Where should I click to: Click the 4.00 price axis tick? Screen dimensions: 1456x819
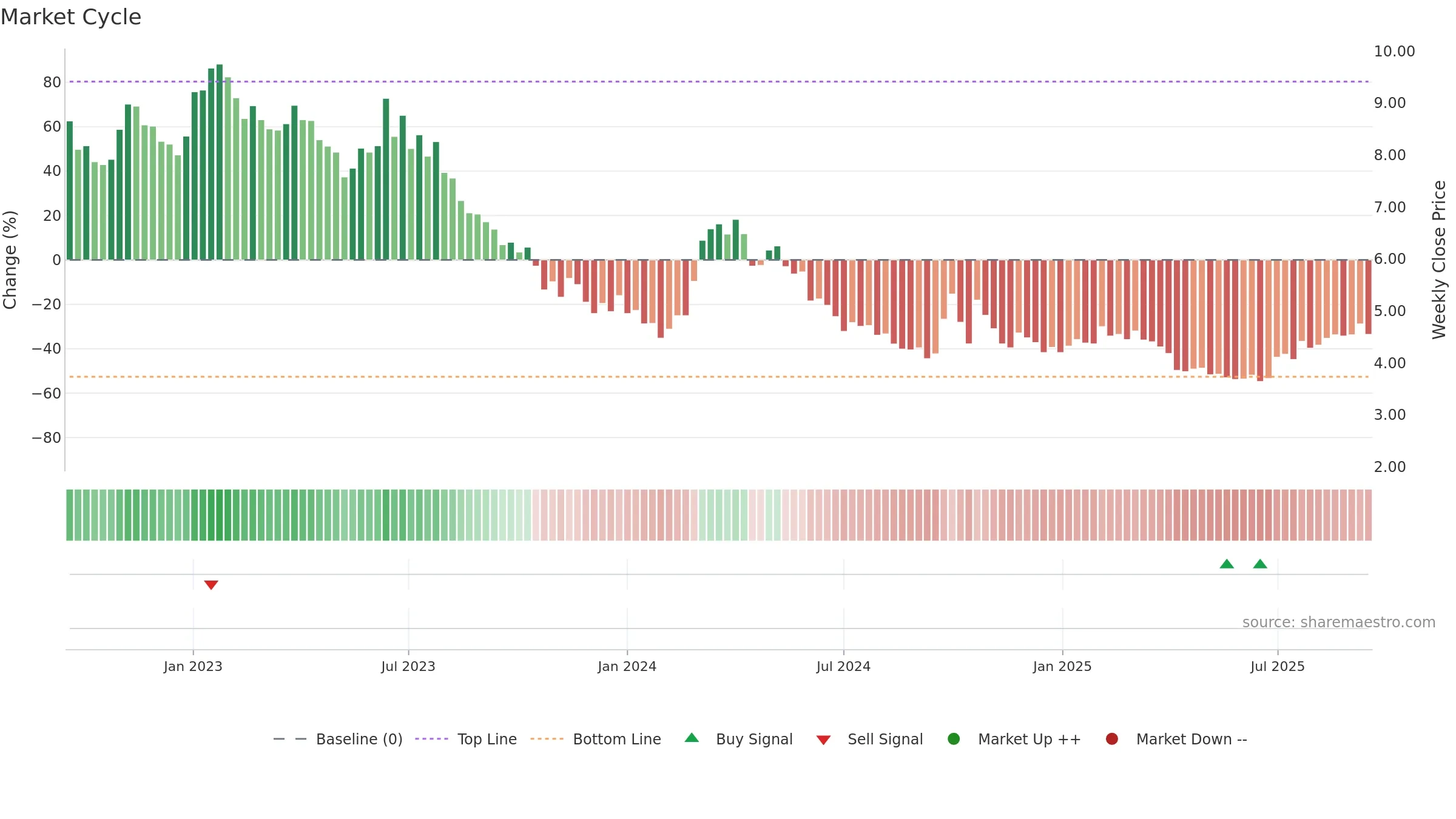[x=1390, y=363]
